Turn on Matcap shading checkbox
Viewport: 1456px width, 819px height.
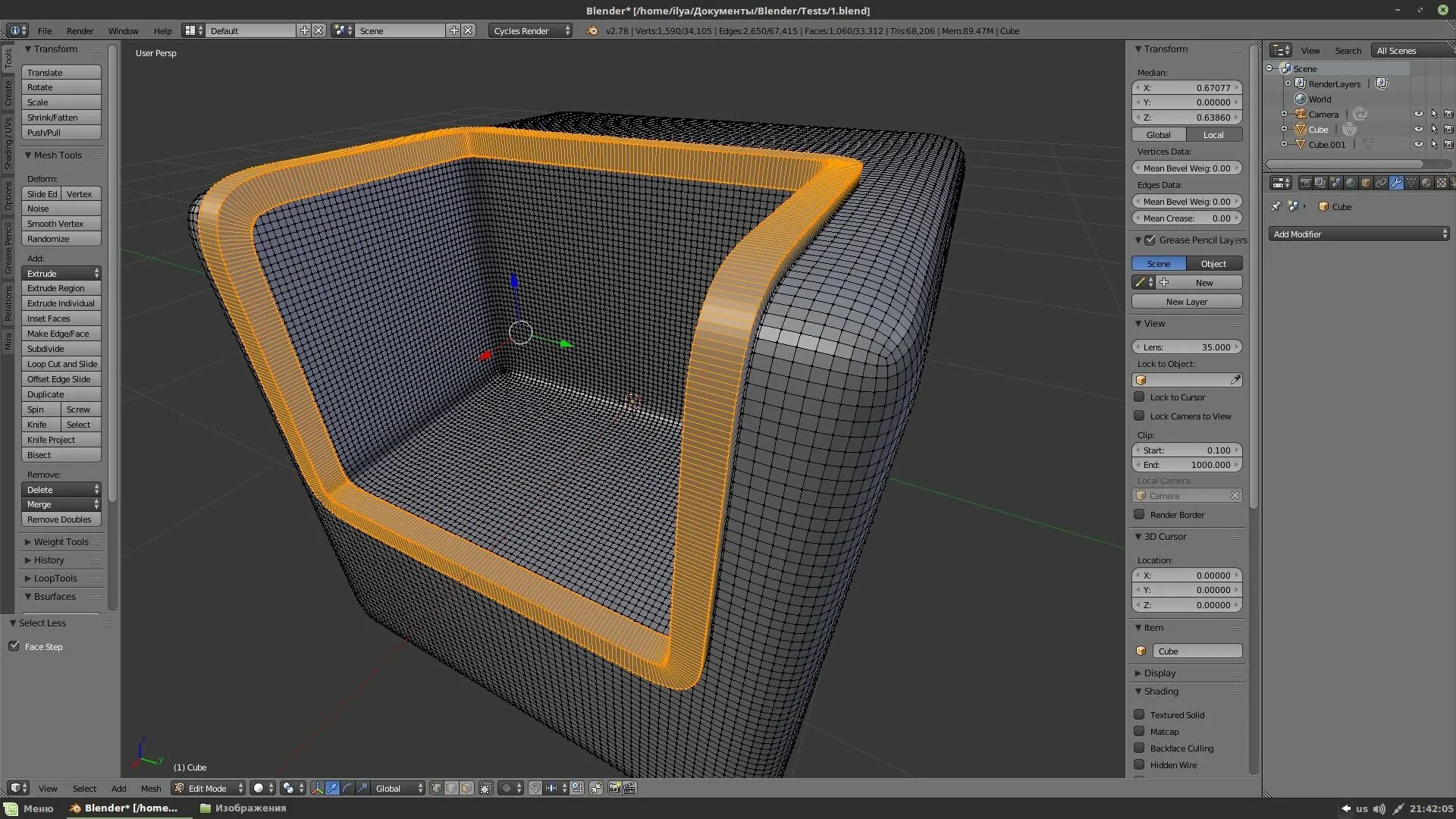pyautogui.click(x=1139, y=731)
